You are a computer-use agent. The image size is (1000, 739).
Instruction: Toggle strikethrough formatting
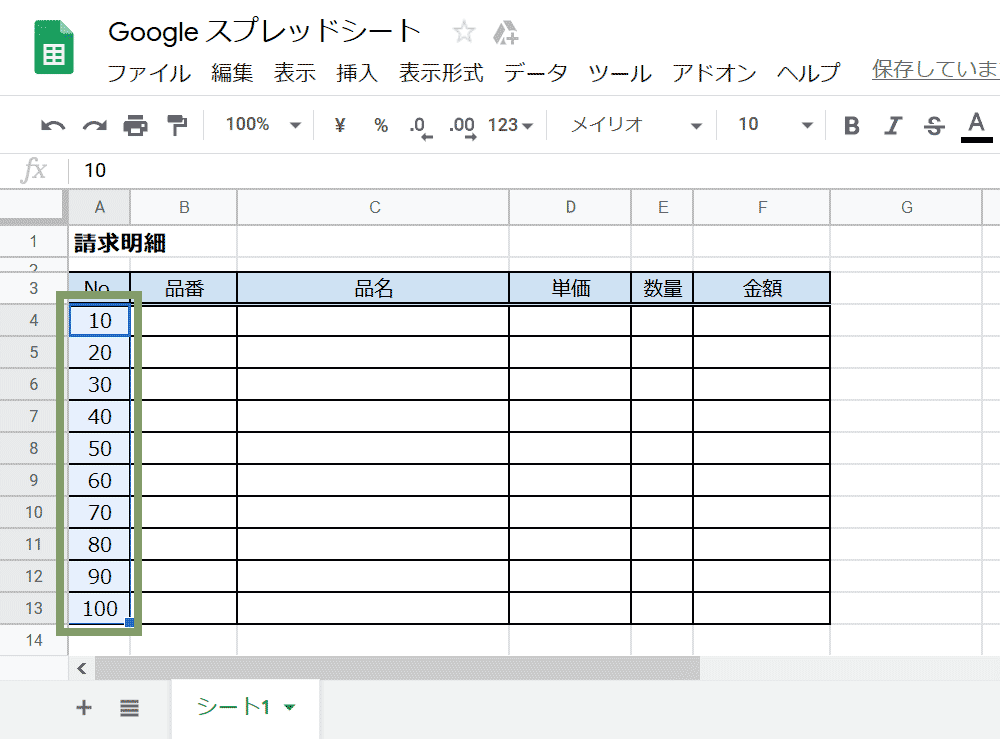point(931,124)
